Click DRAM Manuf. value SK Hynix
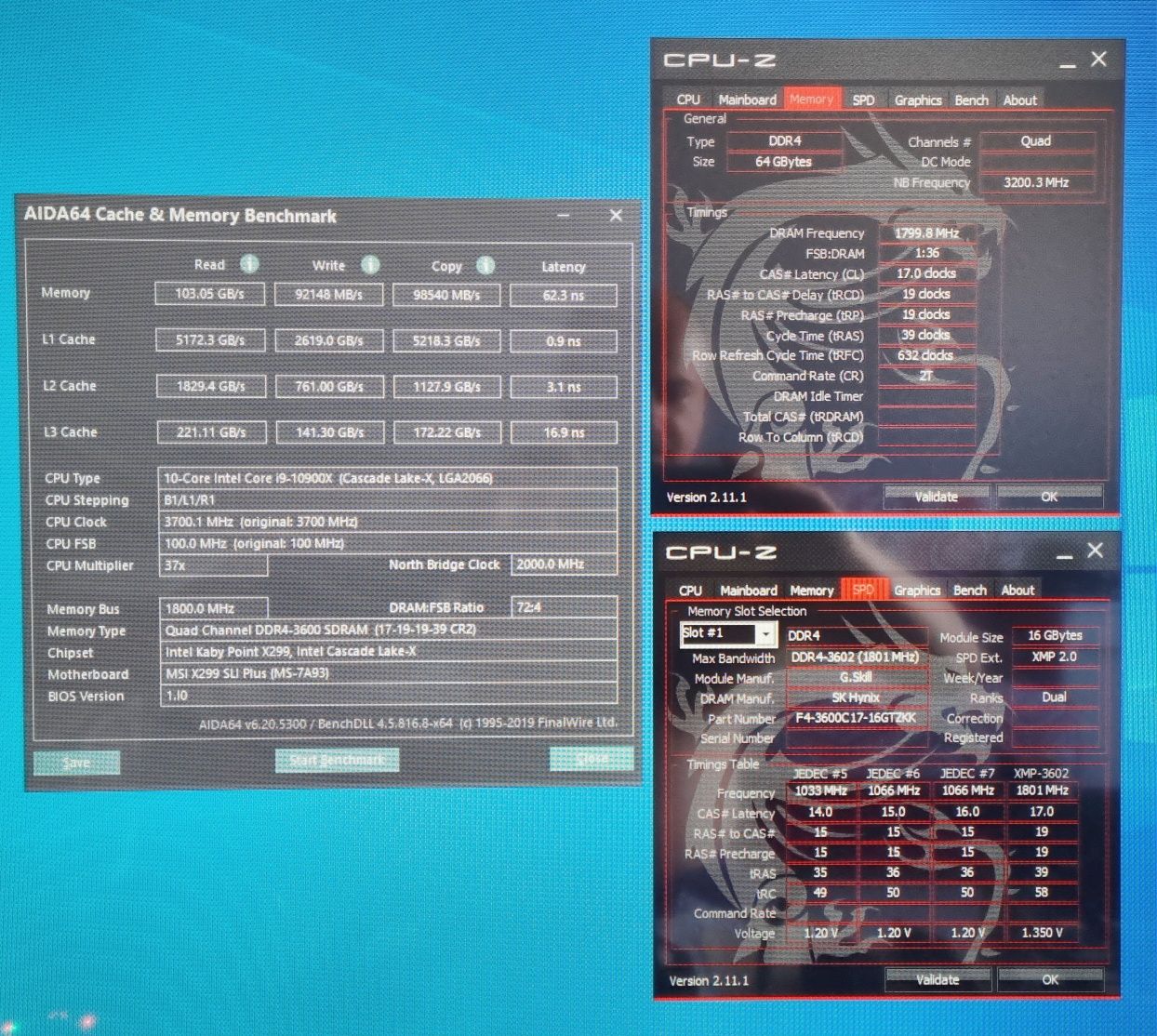The height and width of the screenshot is (1036, 1157). (x=857, y=697)
